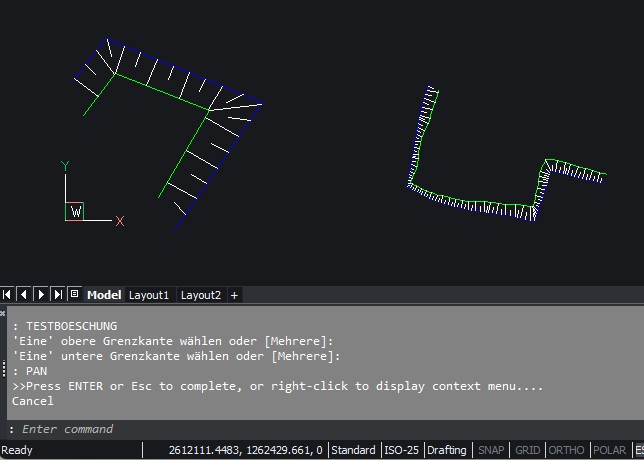Click the Cancel line in command history

[33, 401]
